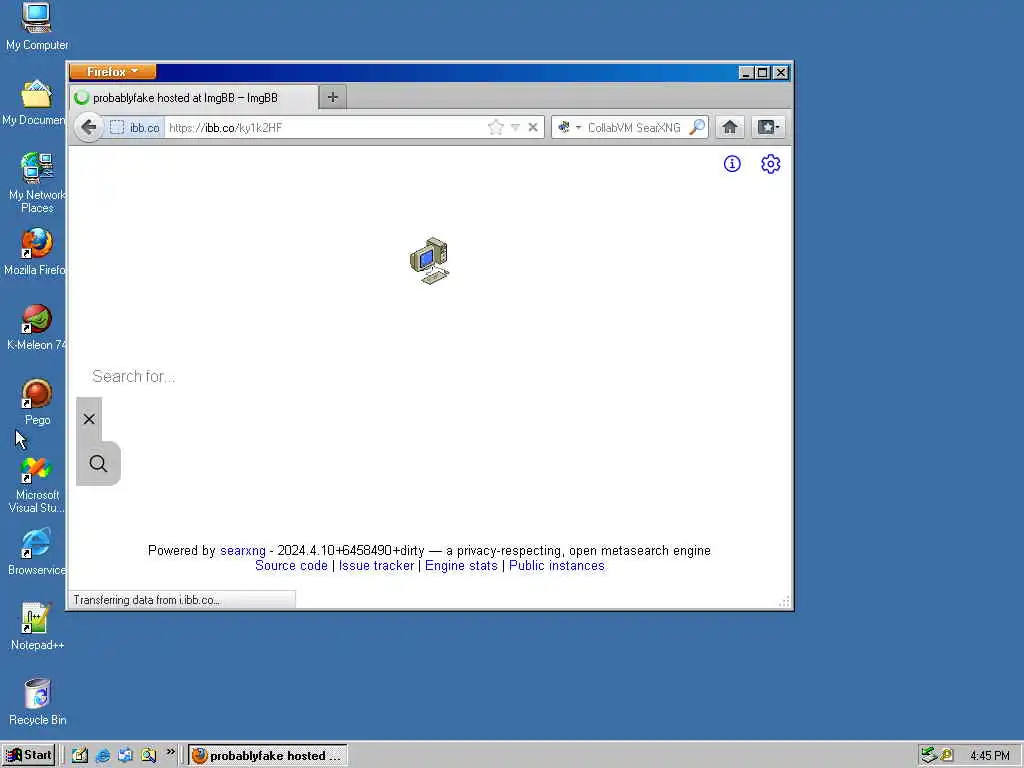Viewport: 1024px width, 768px height.
Task: Open the Source code link
Action: [x=291, y=566]
